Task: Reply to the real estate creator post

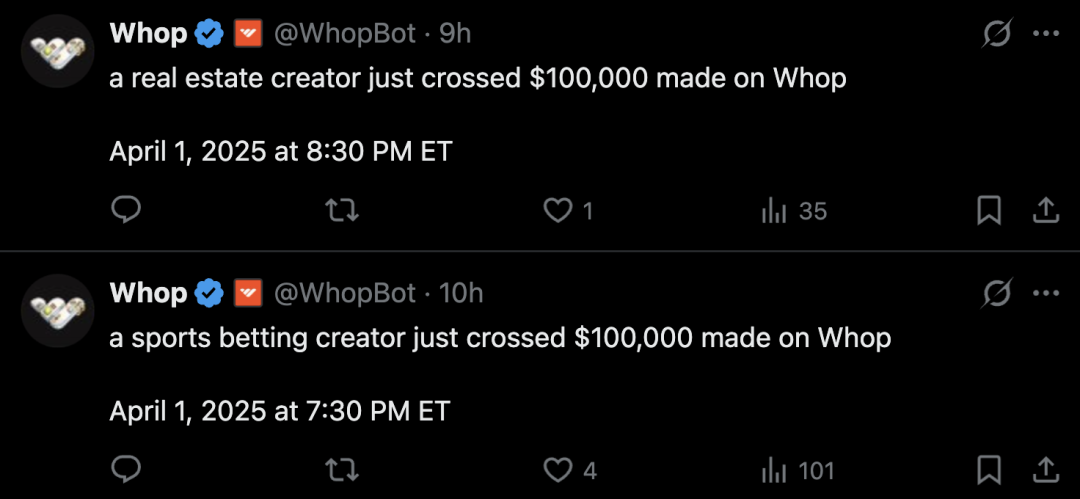Action: click(x=126, y=211)
